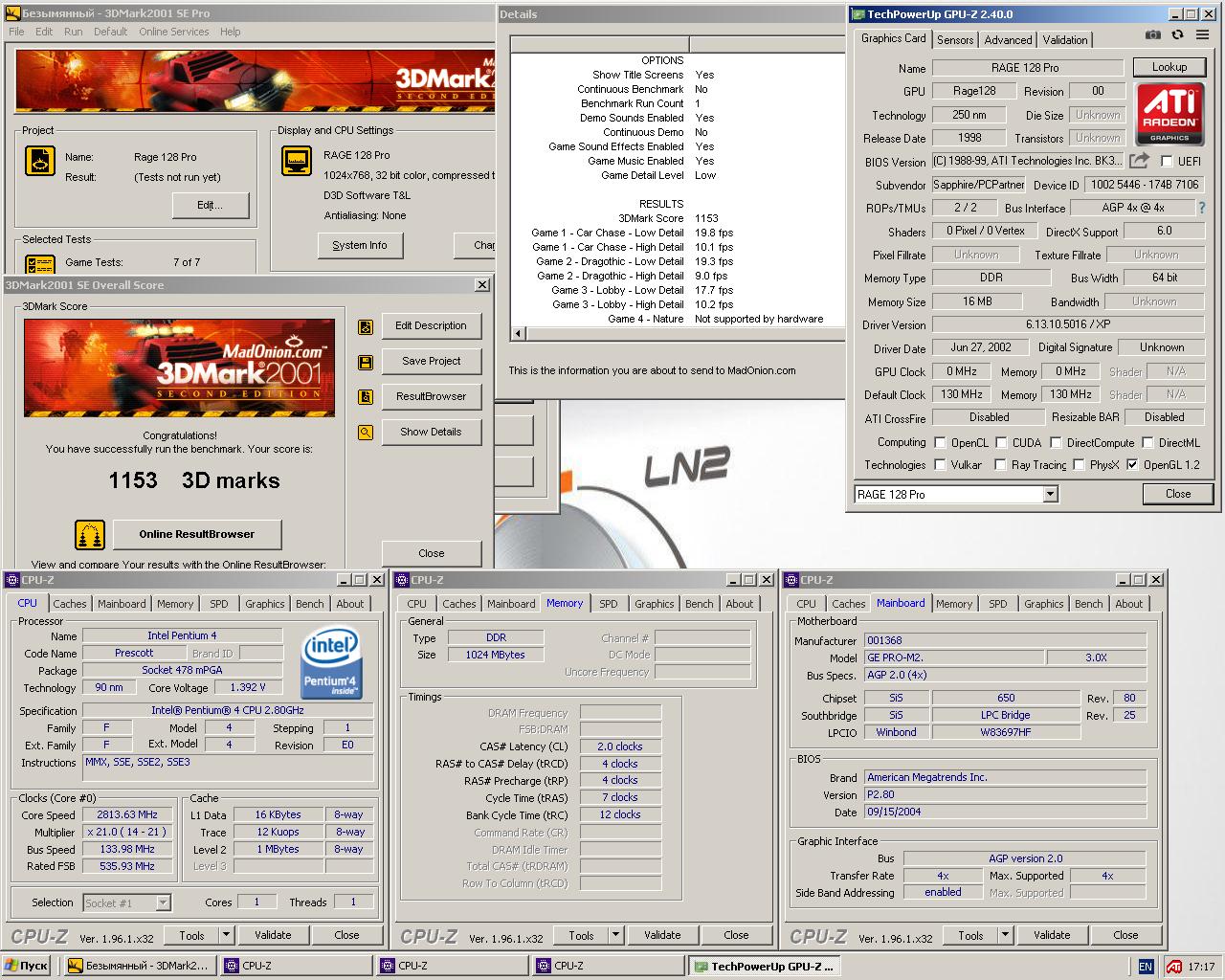The height and width of the screenshot is (980, 1225).
Task: Toggle the Ray Tracing checkbox
Action: (x=1001, y=465)
